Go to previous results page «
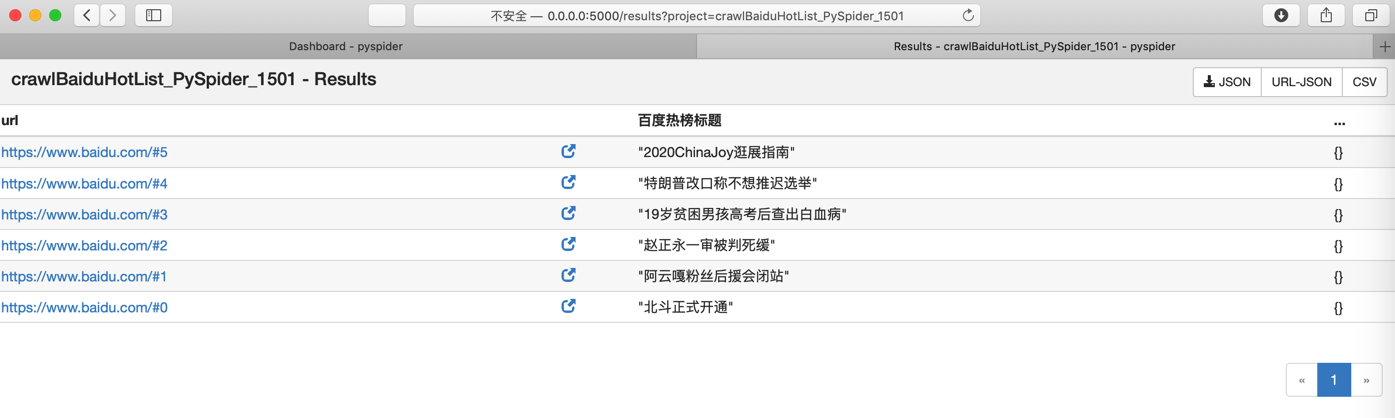The image size is (1395, 418). click(x=1301, y=380)
